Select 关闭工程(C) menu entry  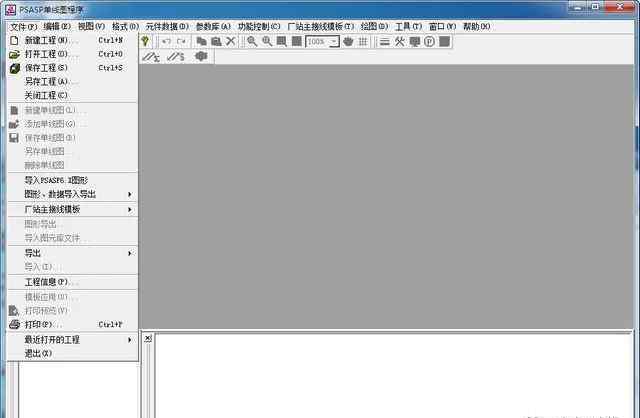pyautogui.click(x=73, y=96)
